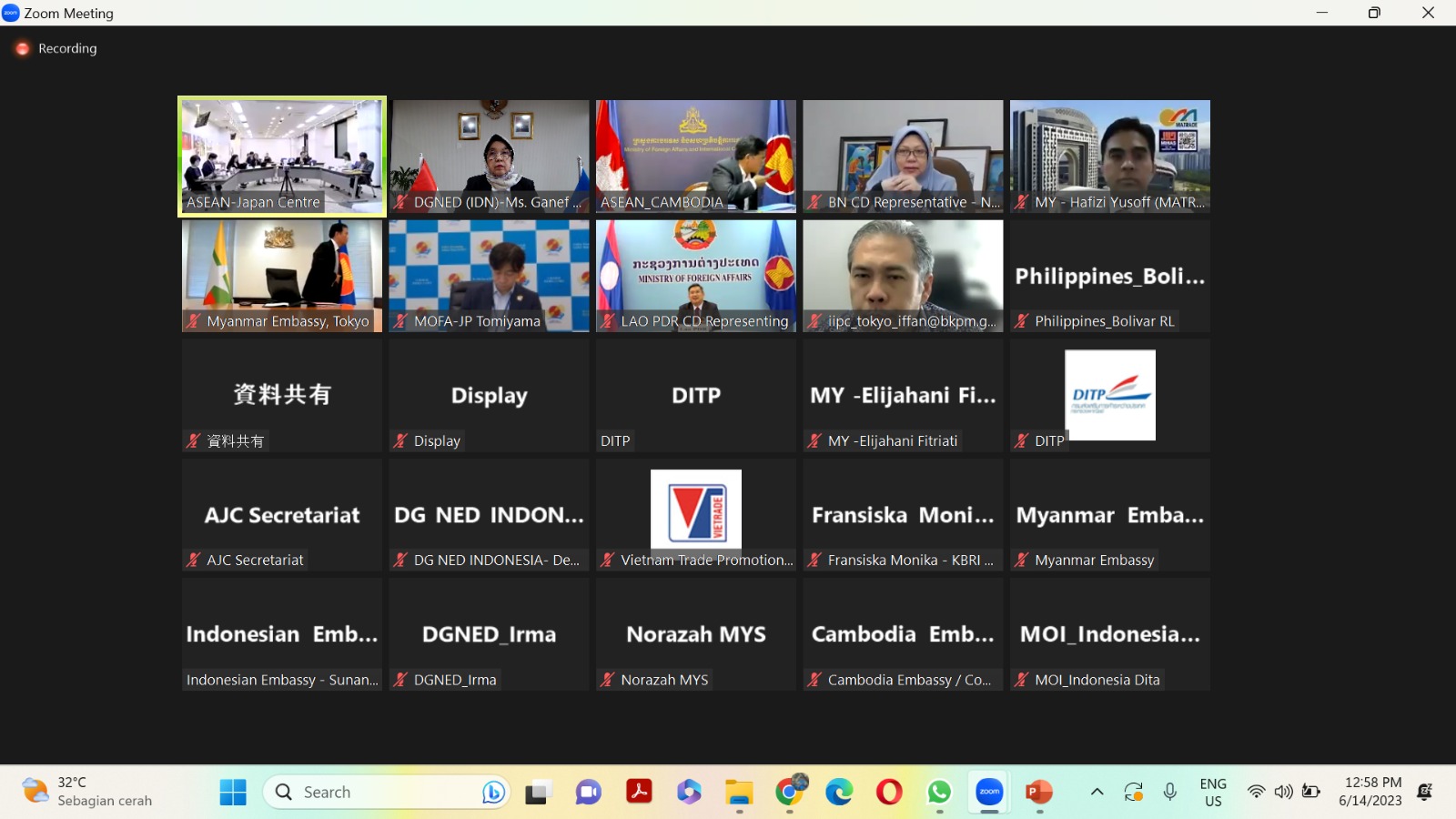
Task: Click the Philippines_Bolivar RL participant tile
Action: (1110, 276)
